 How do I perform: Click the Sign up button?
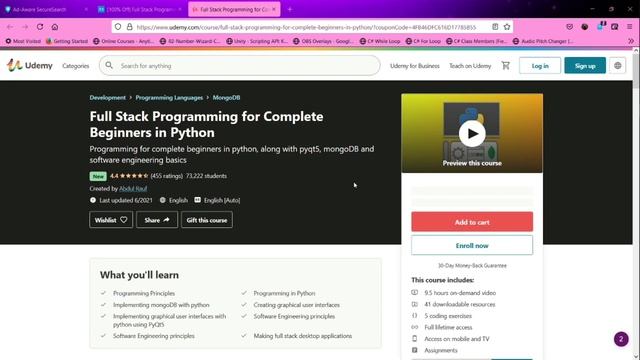tap(585, 66)
